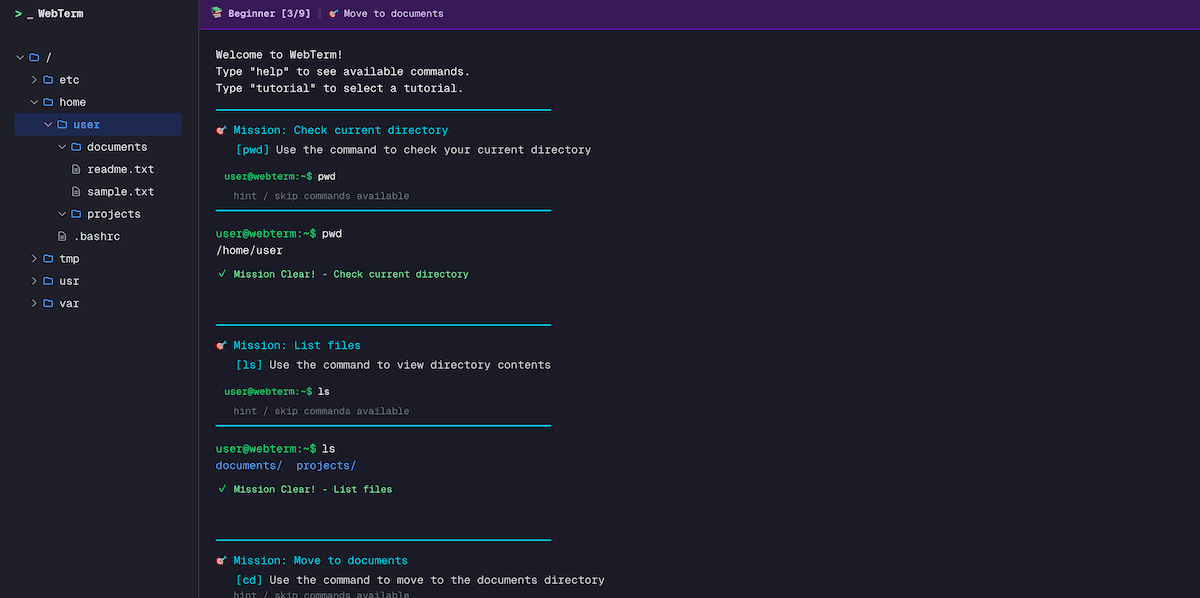Click the mission dart icon for List files
The image size is (1200, 598).
pyautogui.click(x=221, y=345)
